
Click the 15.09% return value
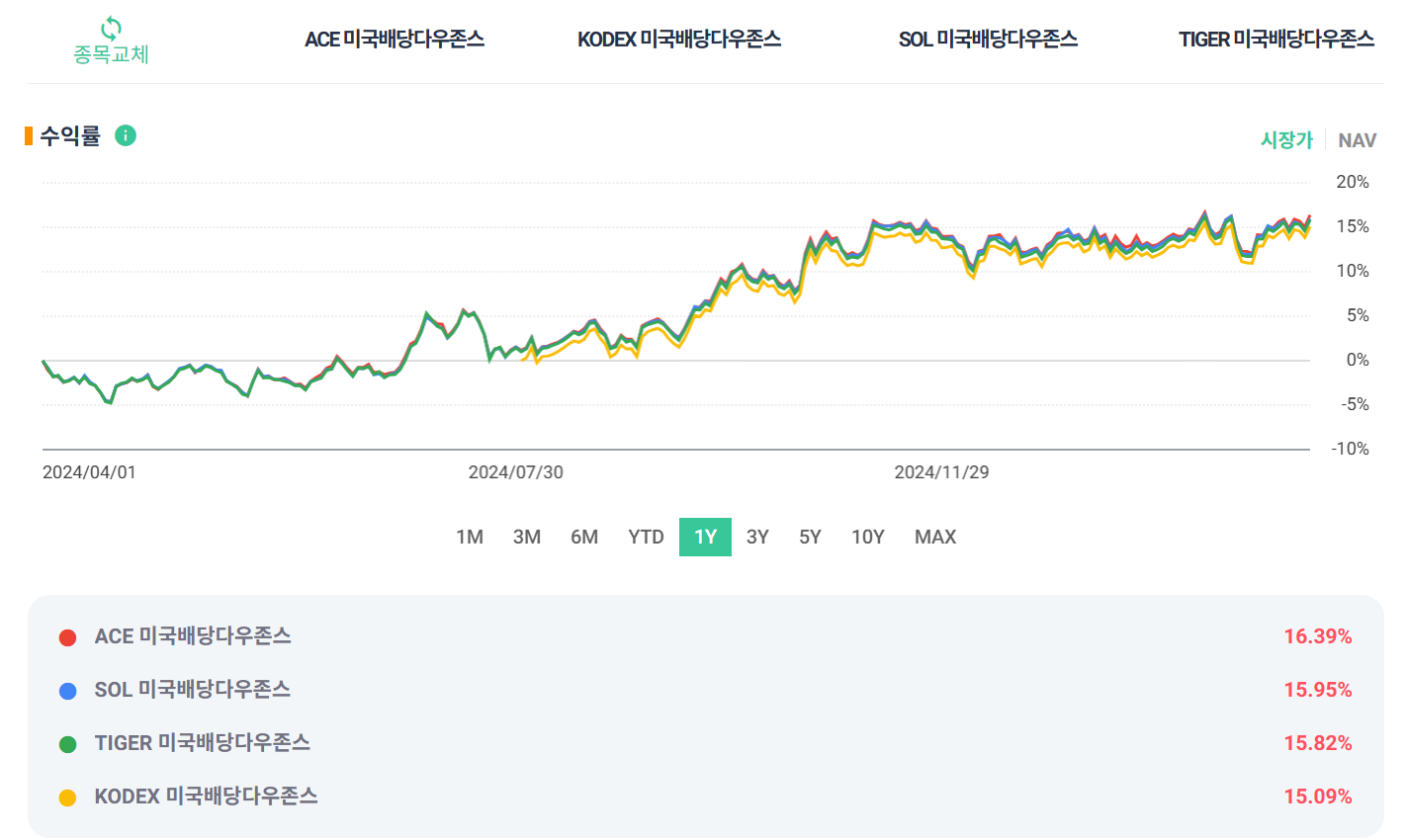(x=1318, y=797)
